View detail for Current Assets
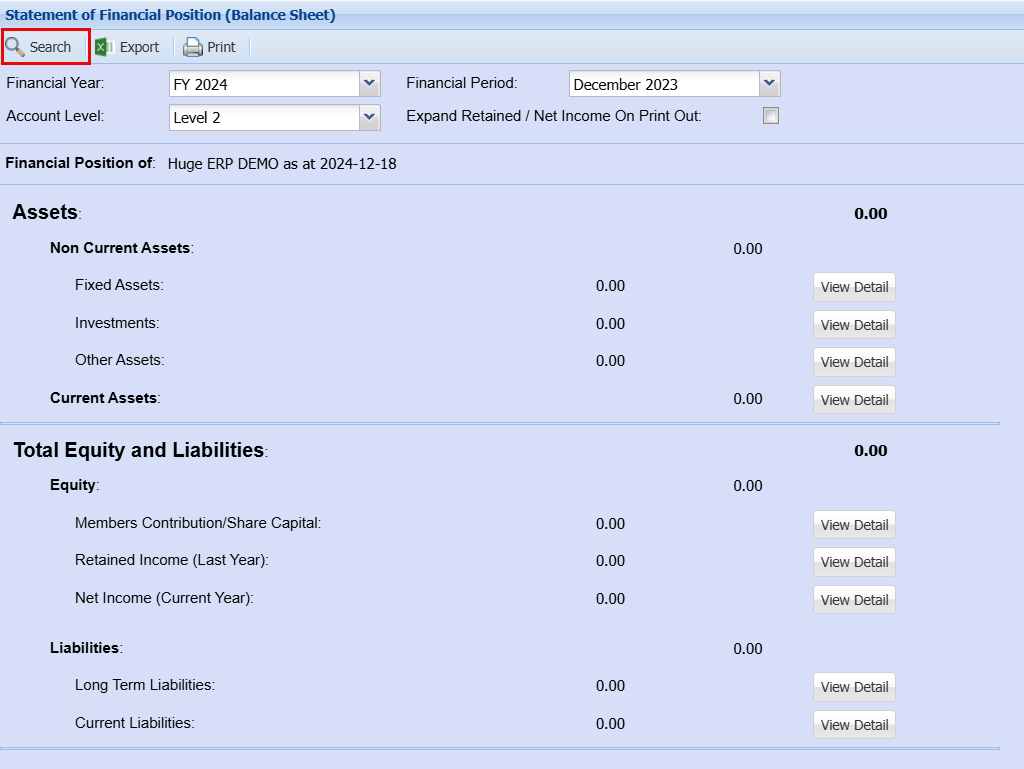 pyautogui.click(x=854, y=400)
